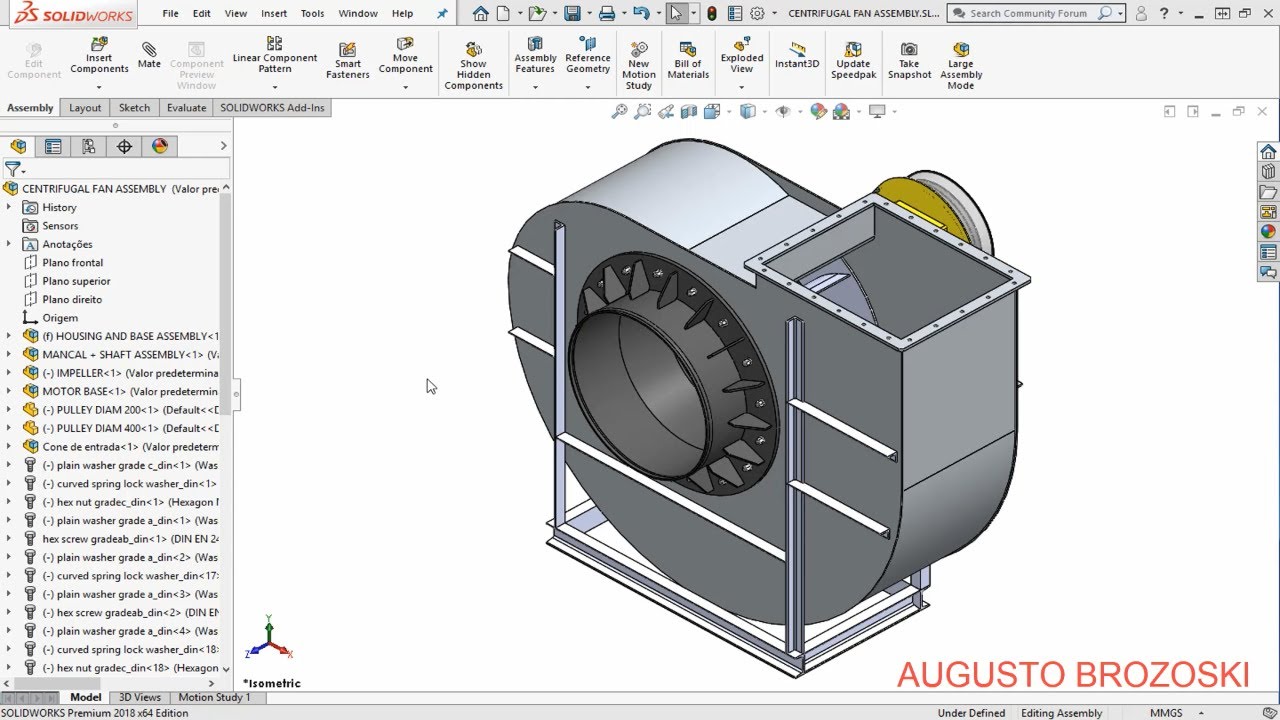Image resolution: width=1280 pixels, height=720 pixels.
Task: Expand the History tree node
Action: [x=9, y=207]
